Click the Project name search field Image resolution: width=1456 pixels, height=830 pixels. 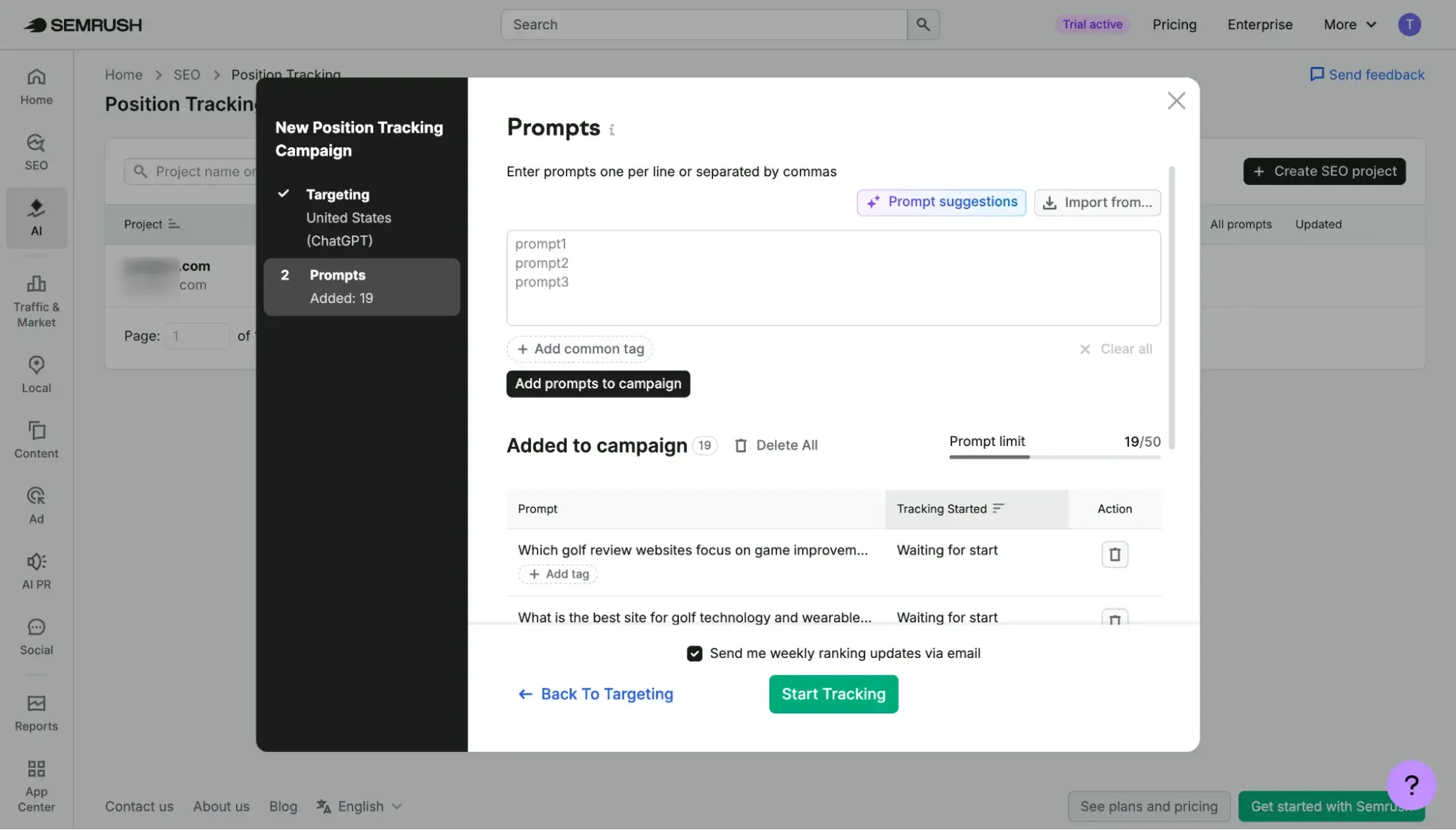pyautogui.click(x=191, y=171)
